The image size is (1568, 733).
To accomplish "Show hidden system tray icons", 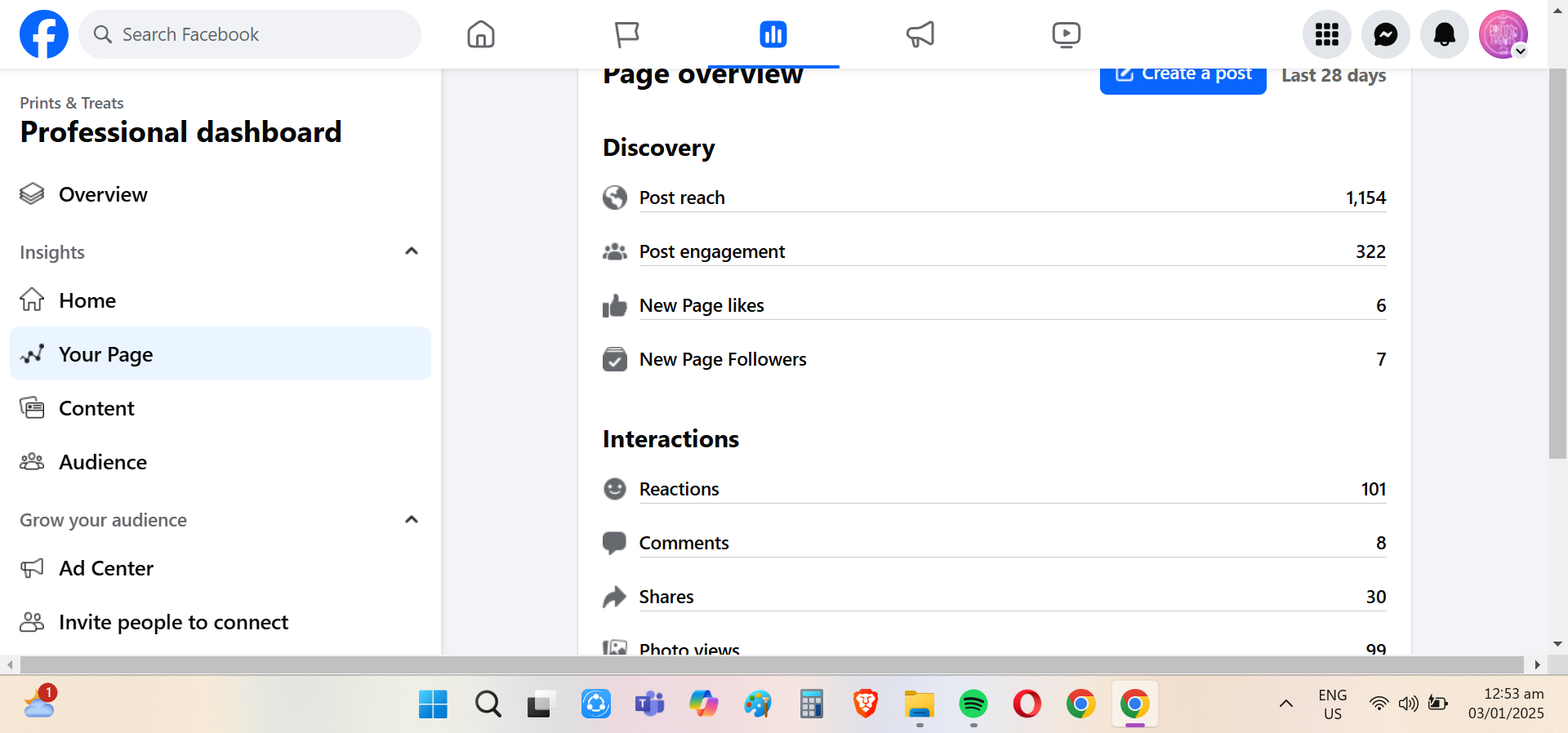I will click(x=1286, y=704).
